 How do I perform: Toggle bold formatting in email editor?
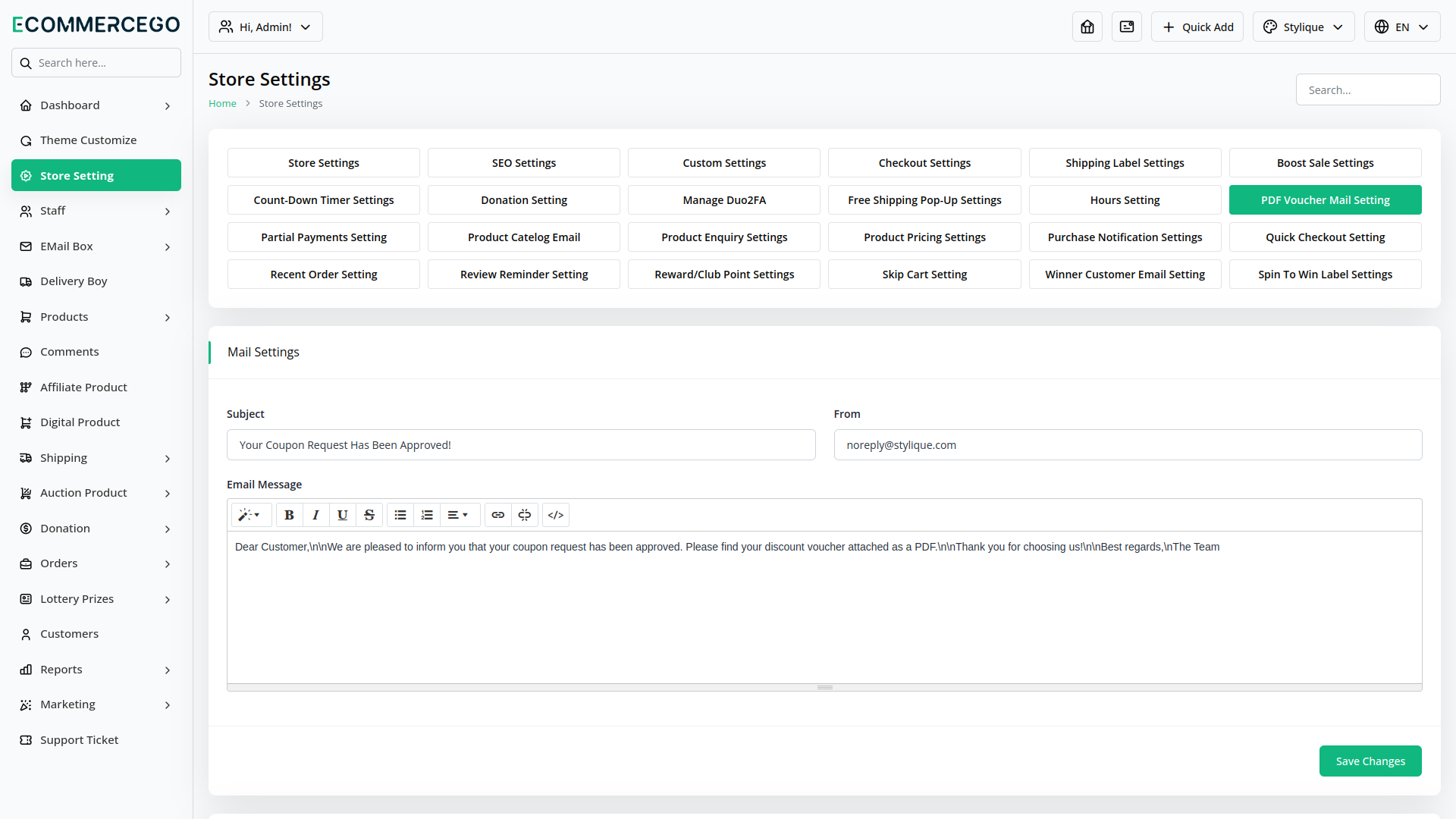coord(289,515)
